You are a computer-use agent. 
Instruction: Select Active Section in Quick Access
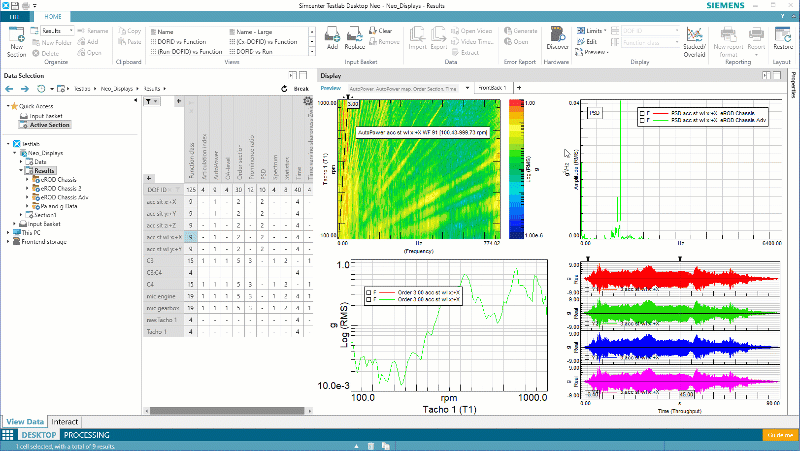[x=48, y=125]
